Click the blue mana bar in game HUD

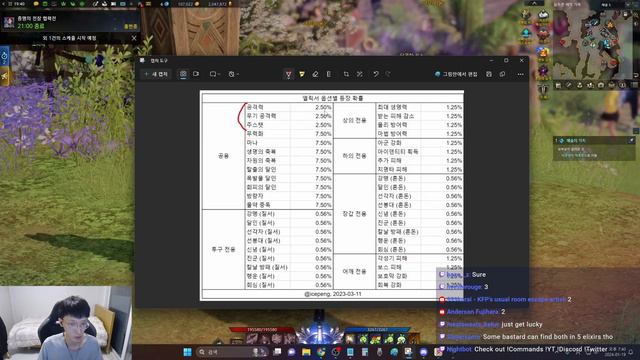pos(377,329)
